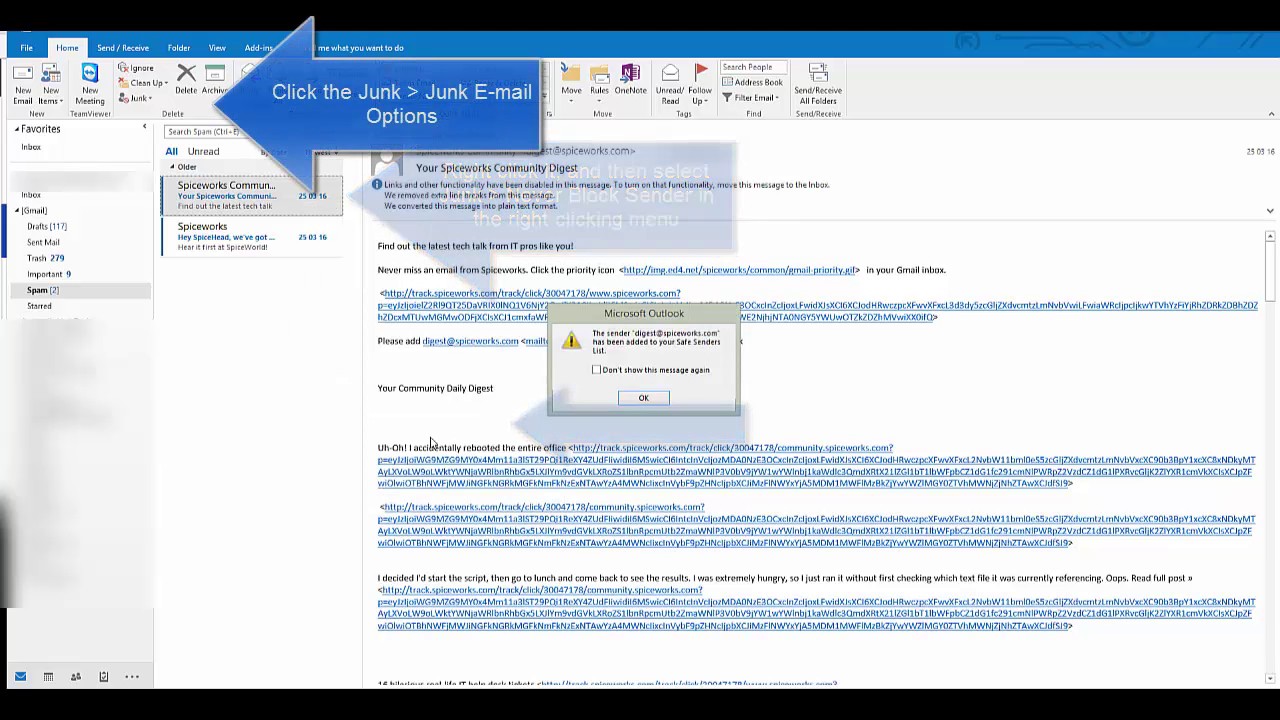This screenshot has width=1280, height=720.
Task: Switch to Tasks view icon
Action: [103, 677]
